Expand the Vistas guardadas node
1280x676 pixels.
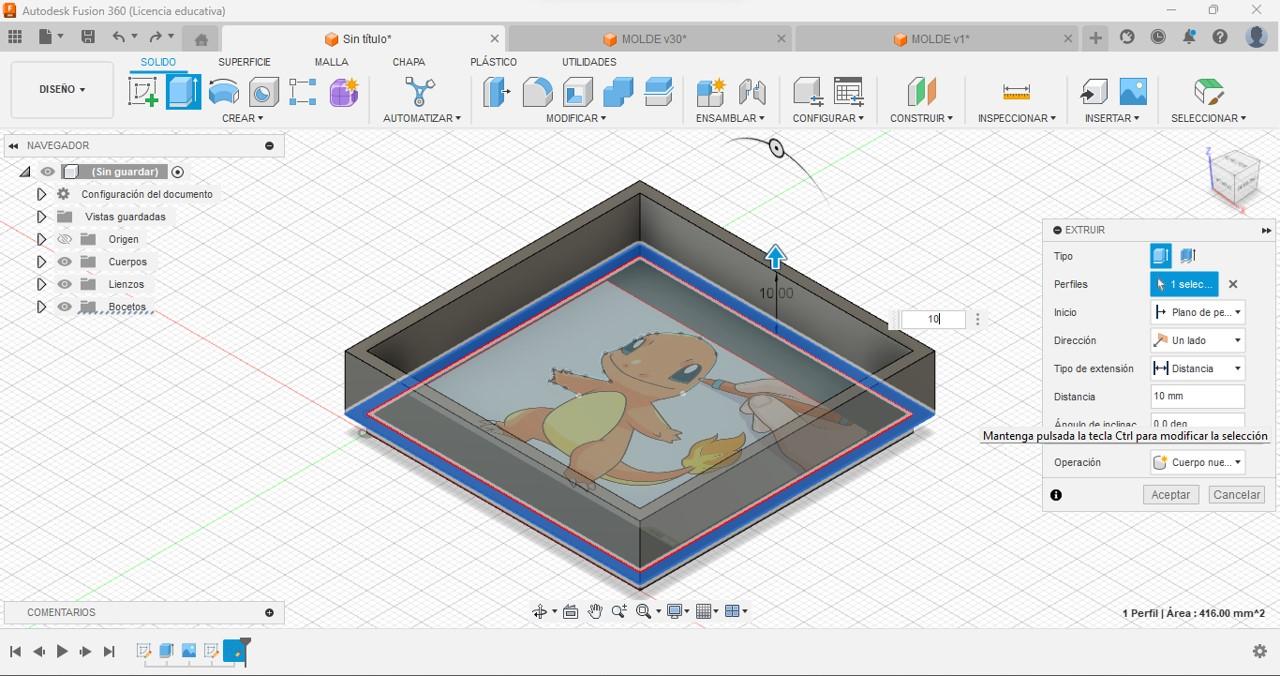point(41,217)
